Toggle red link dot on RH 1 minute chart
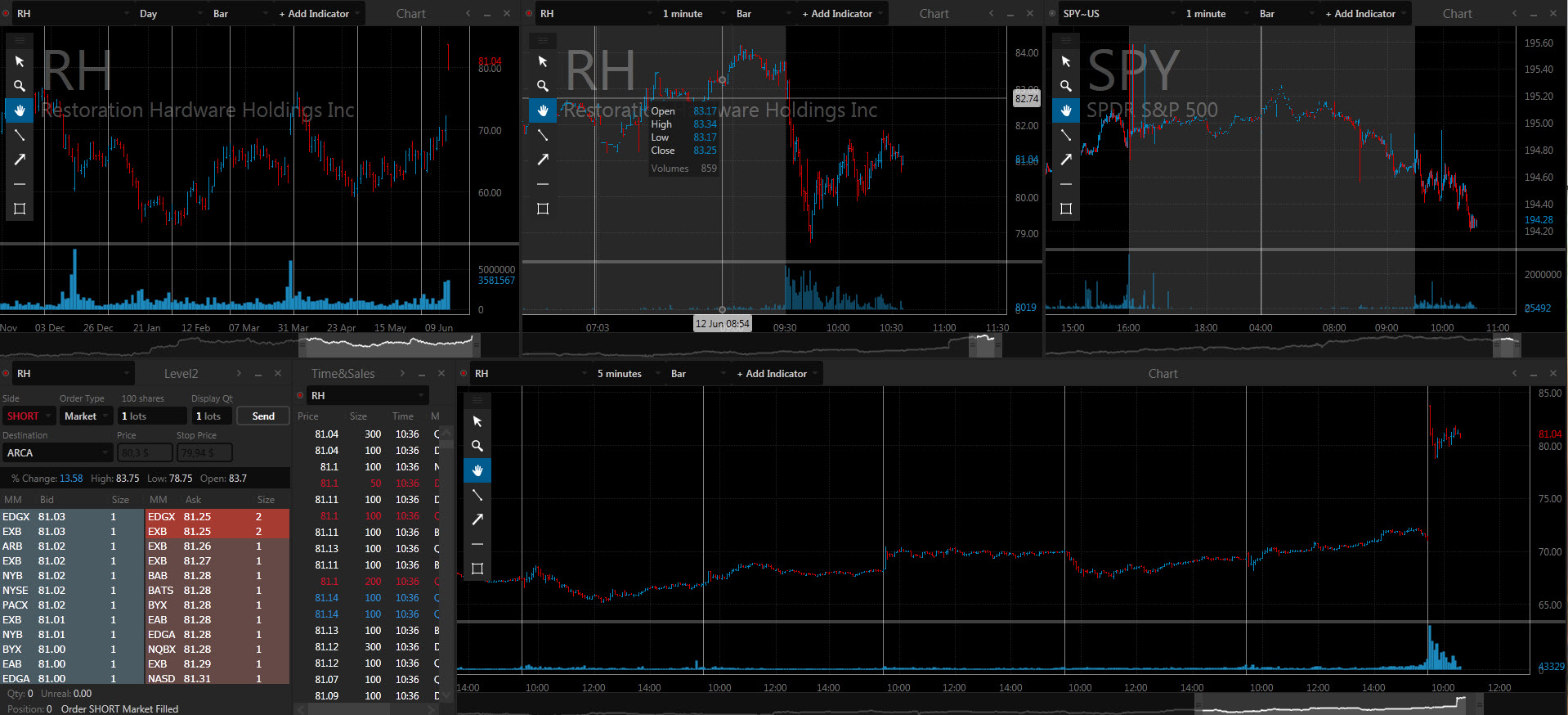 529,14
